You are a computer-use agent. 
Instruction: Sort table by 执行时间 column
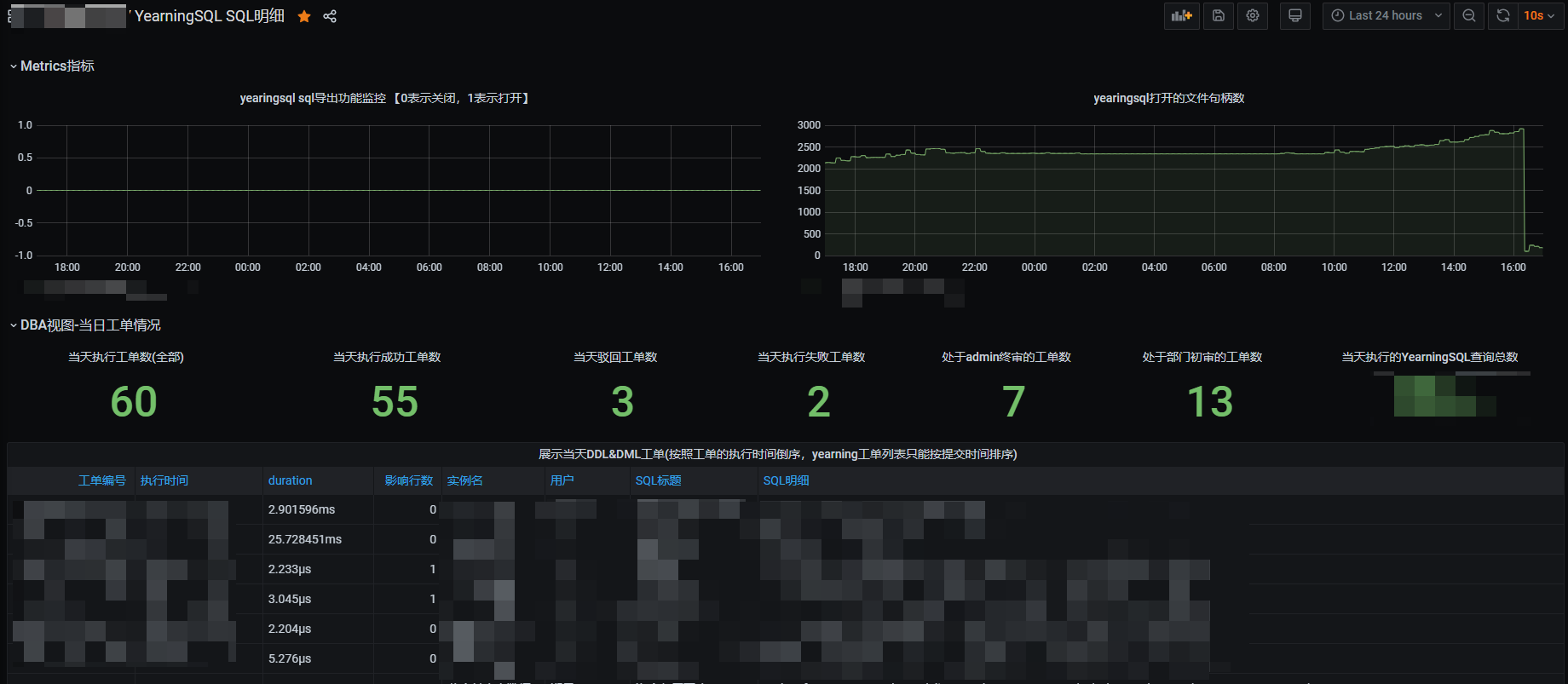point(164,480)
